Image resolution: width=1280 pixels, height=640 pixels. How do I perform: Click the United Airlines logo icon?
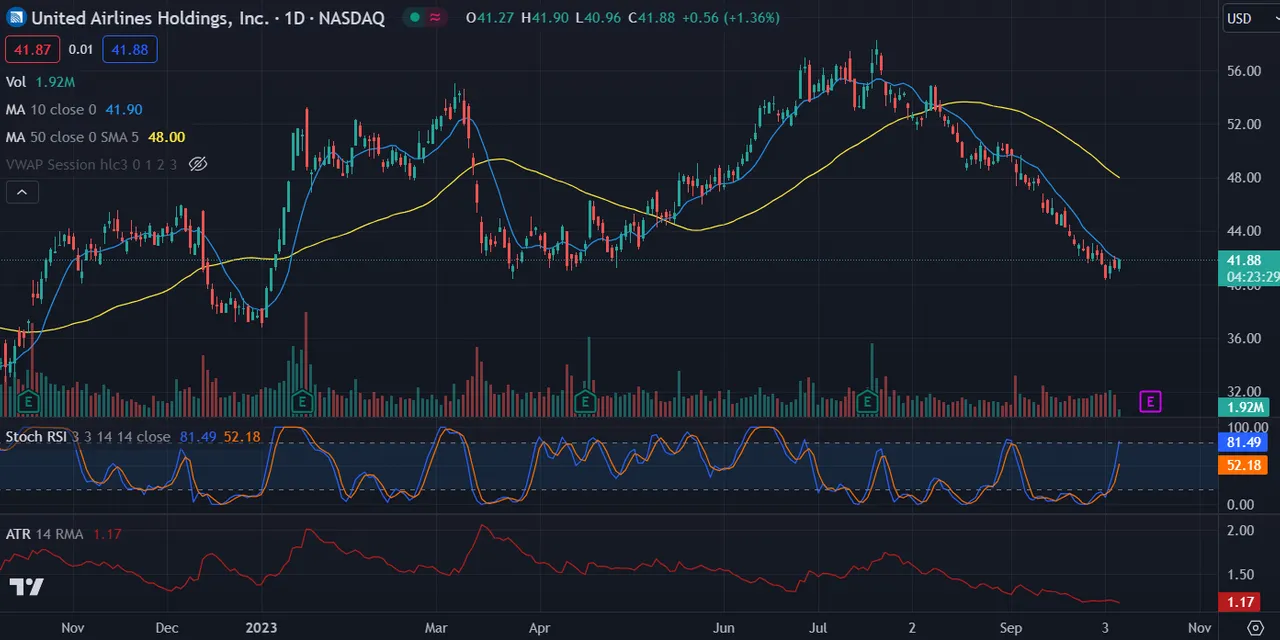click(16, 18)
